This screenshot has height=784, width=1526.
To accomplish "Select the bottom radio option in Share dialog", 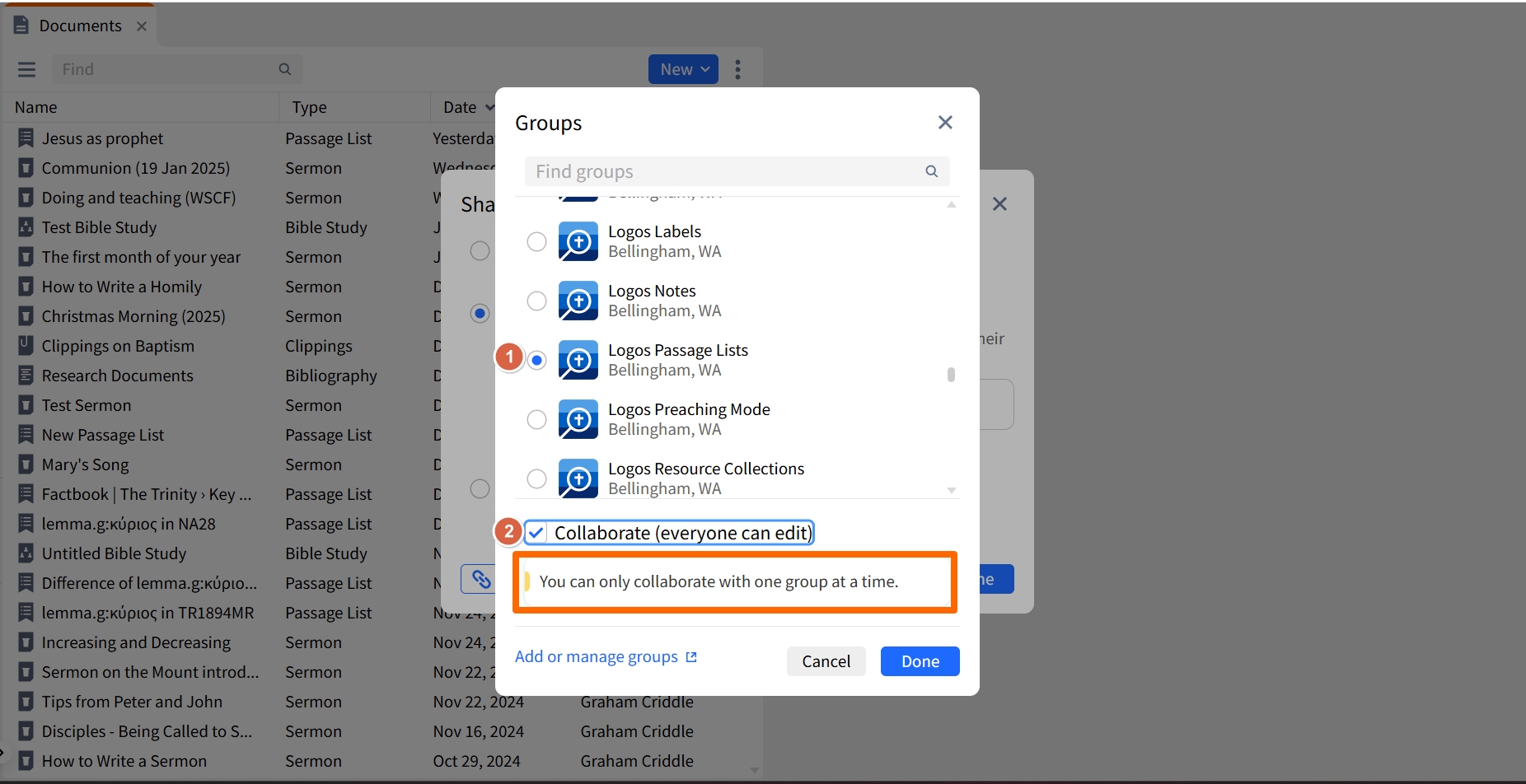I will (x=480, y=488).
